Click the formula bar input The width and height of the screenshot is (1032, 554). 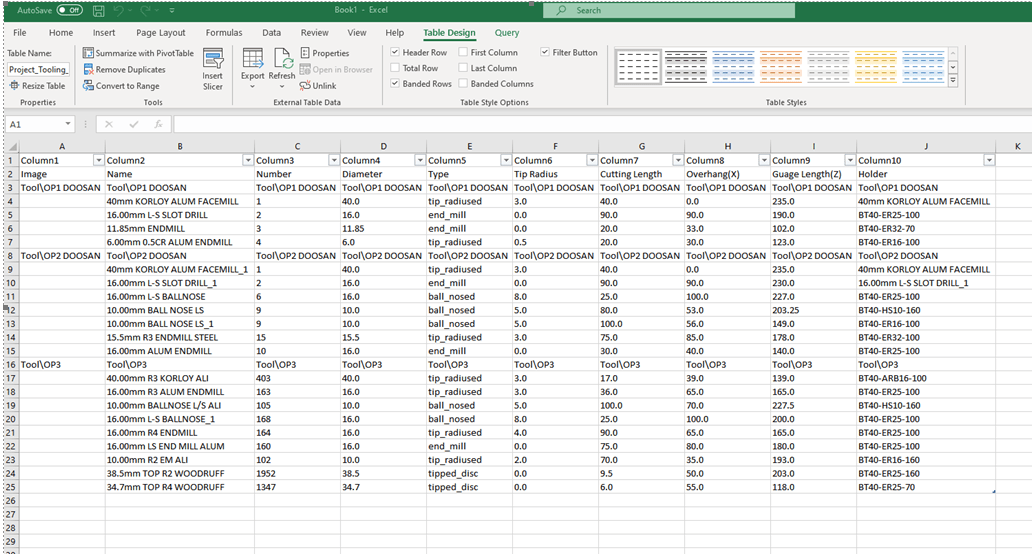click(602, 124)
